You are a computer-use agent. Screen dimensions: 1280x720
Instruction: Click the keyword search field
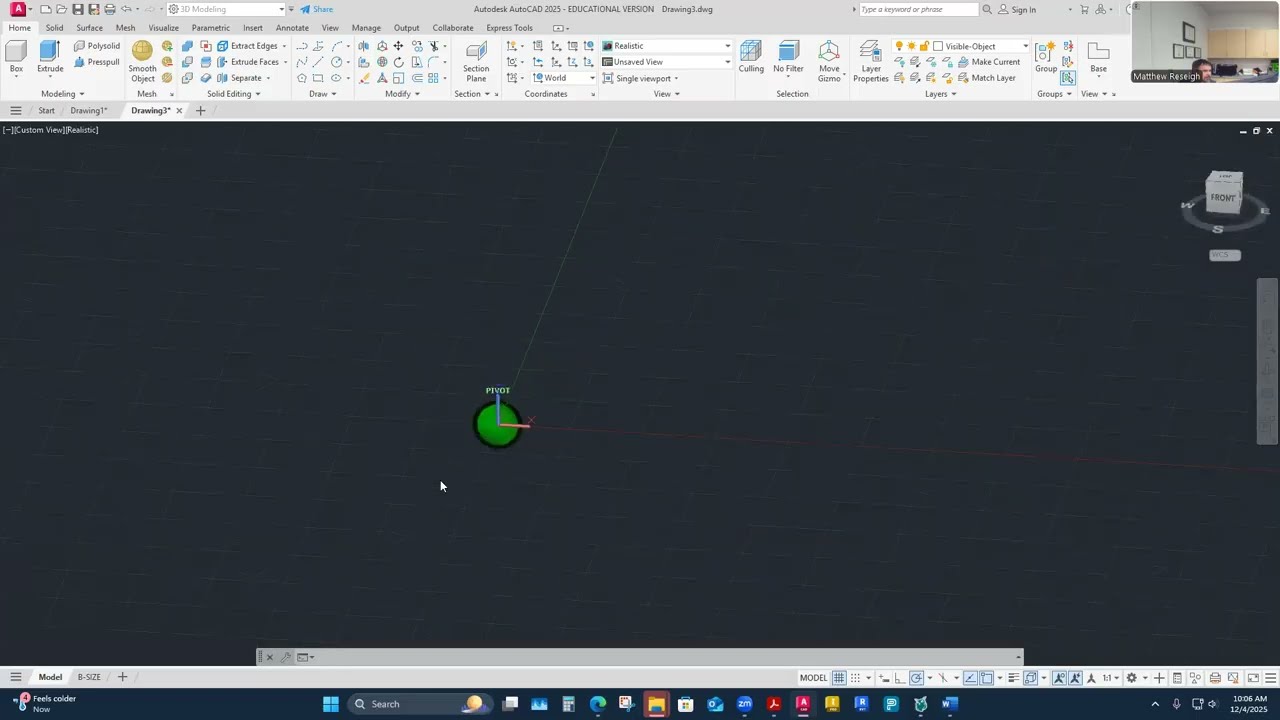point(918,9)
